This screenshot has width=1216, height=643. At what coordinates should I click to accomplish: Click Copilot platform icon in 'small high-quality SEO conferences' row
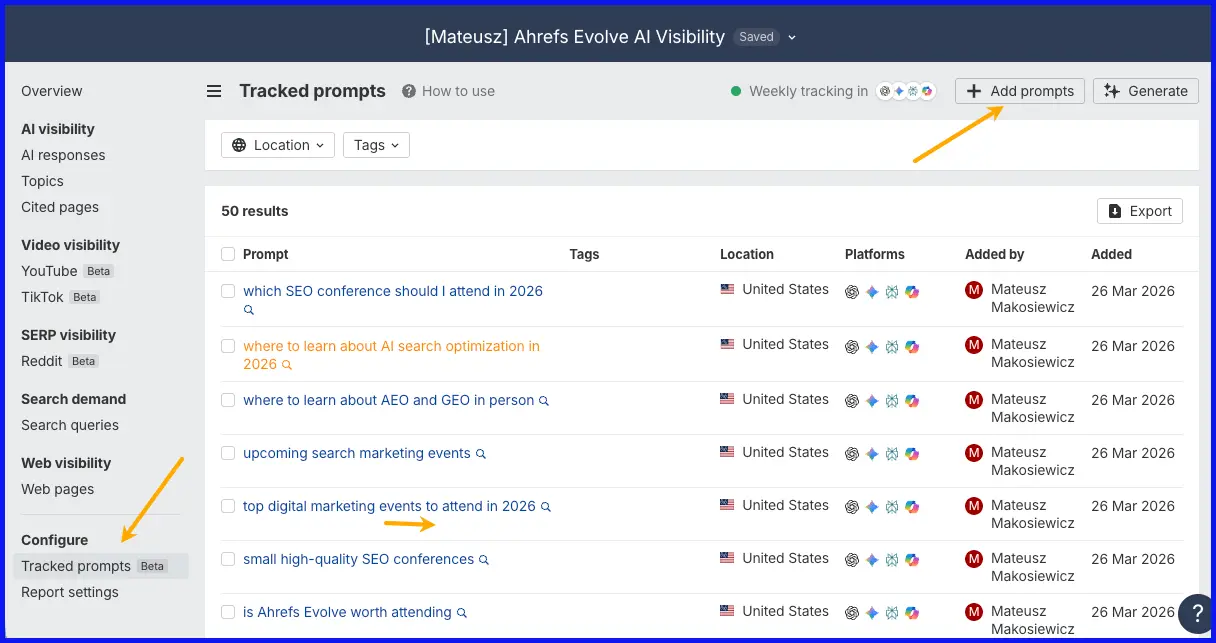(912, 560)
